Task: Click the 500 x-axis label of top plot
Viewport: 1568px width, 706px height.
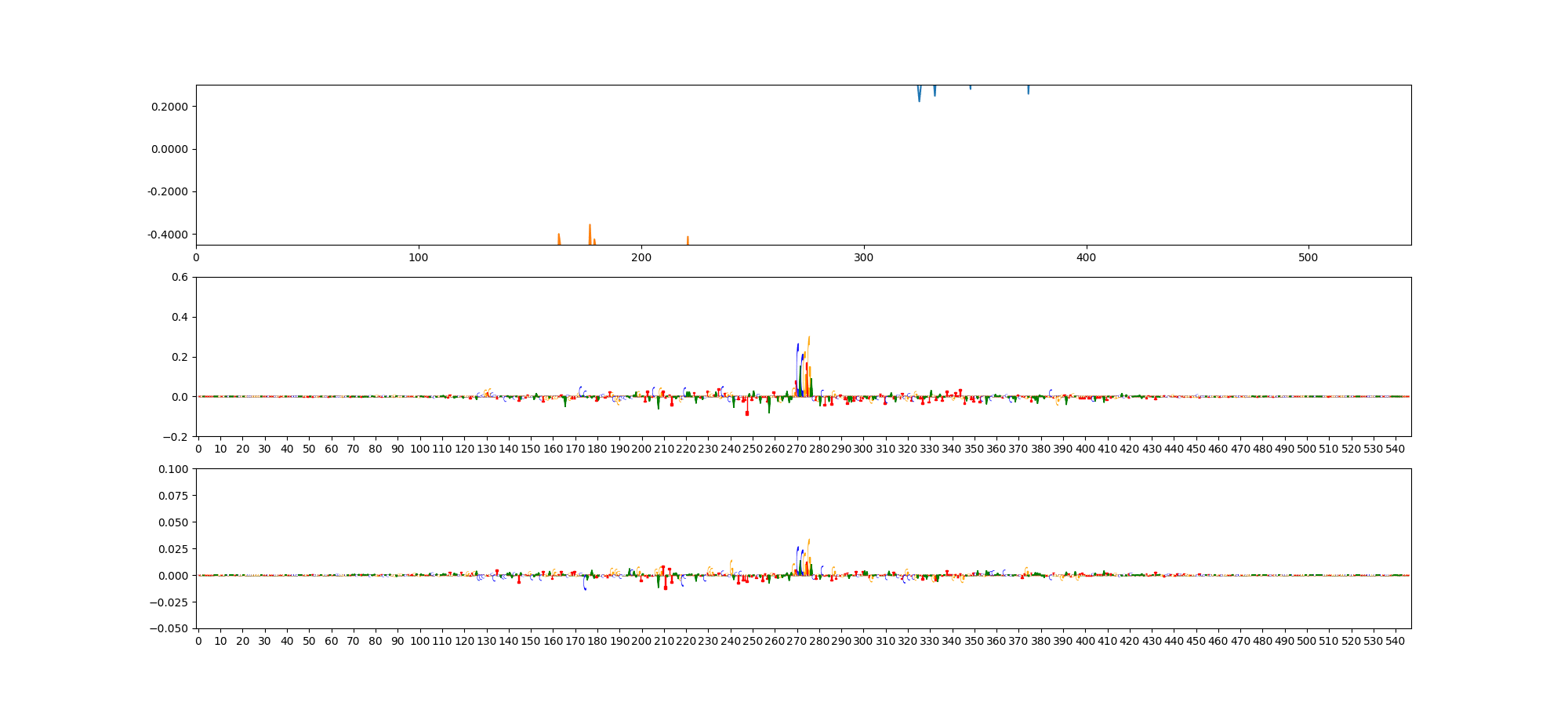Action: (1308, 257)
